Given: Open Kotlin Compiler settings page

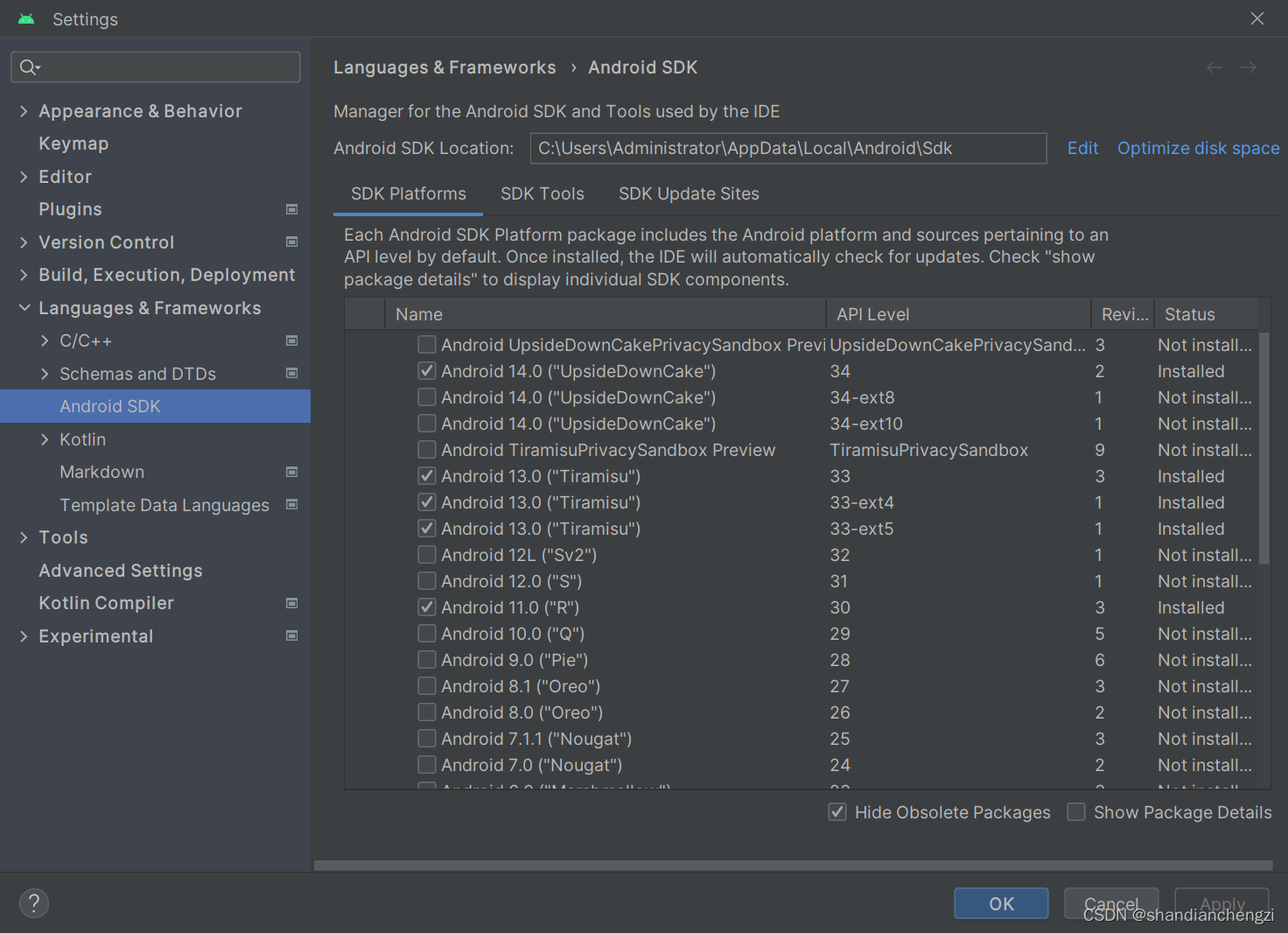Looking at the screenshot, I should pyautogui.click(x=106, y=603).
